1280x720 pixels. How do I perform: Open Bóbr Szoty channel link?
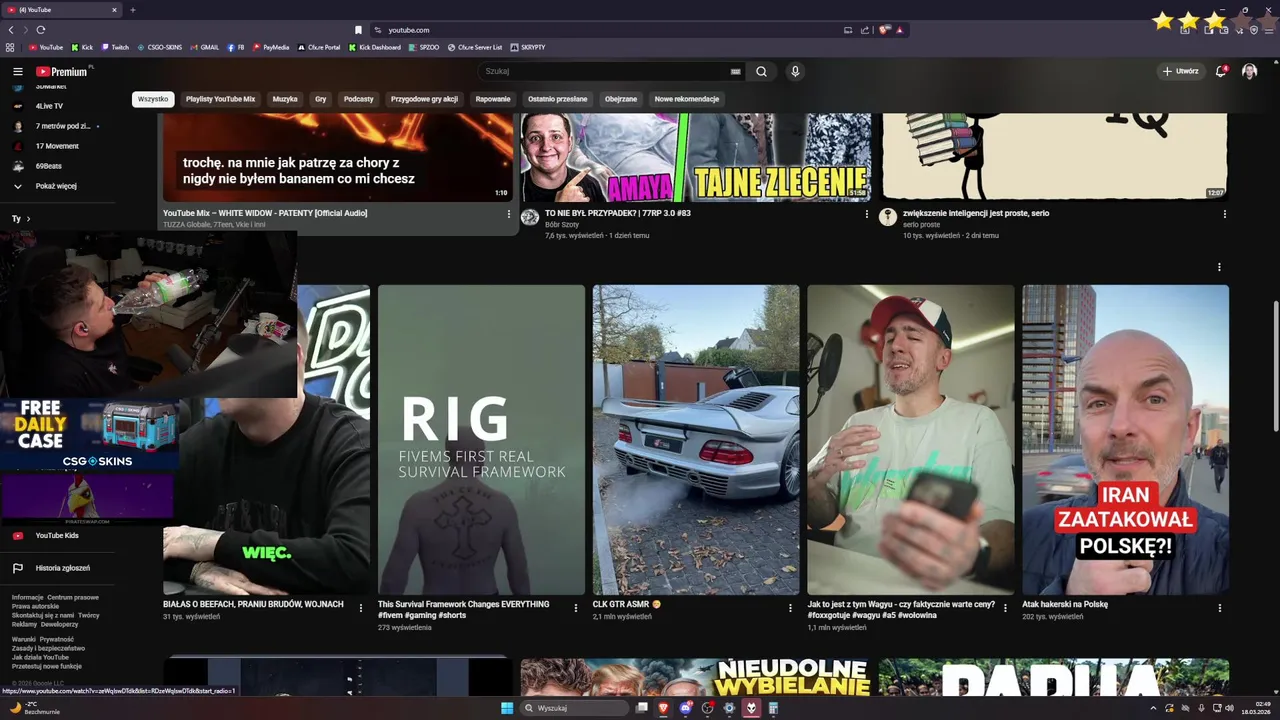pyautogui.click(x=562, y=225)
